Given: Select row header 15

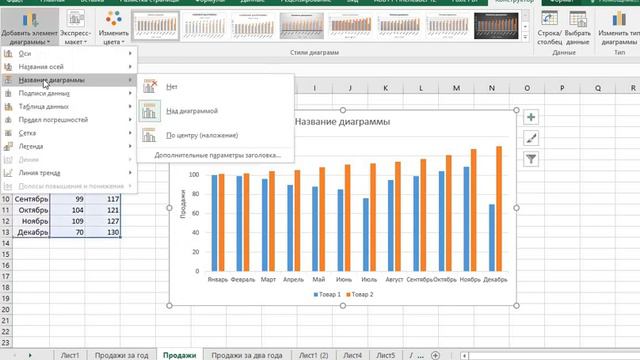Looking at the screenshot, I should click(x=6, y=254).
